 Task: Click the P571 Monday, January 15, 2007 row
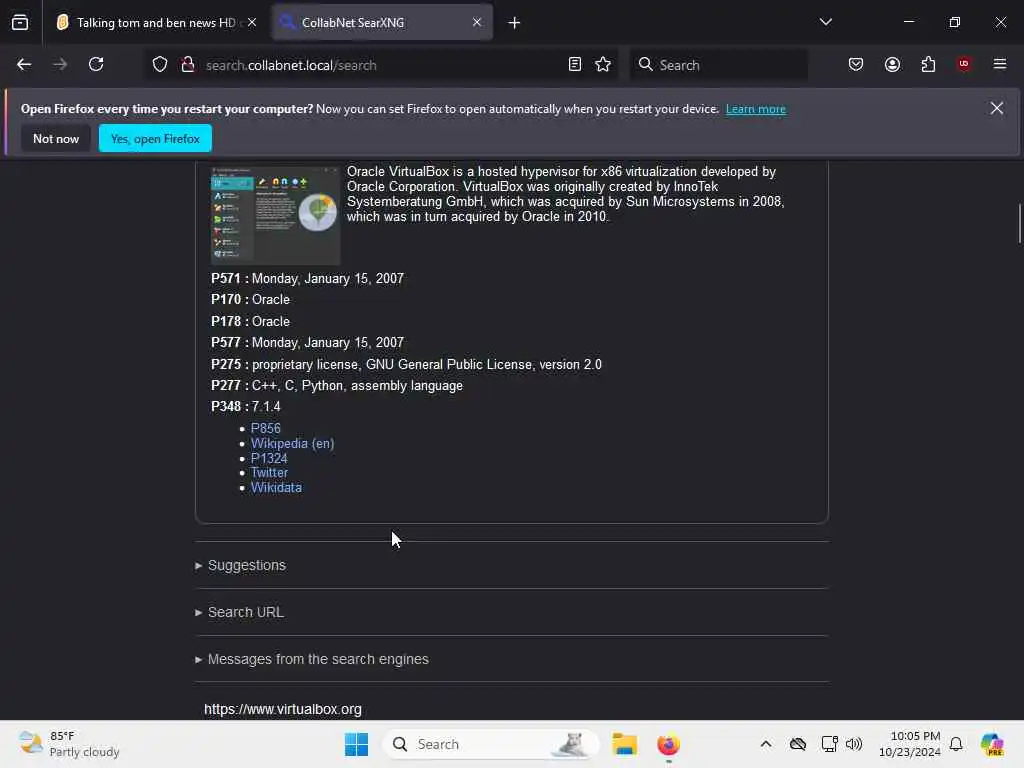pos(308,279)
